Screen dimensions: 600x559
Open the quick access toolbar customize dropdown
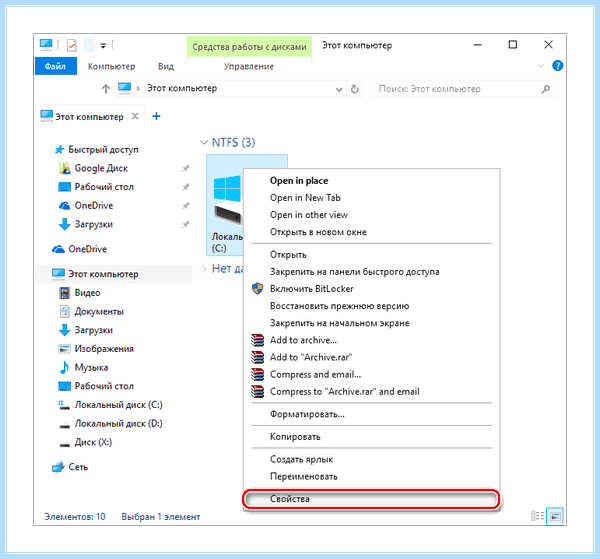[x=103, y=46]
